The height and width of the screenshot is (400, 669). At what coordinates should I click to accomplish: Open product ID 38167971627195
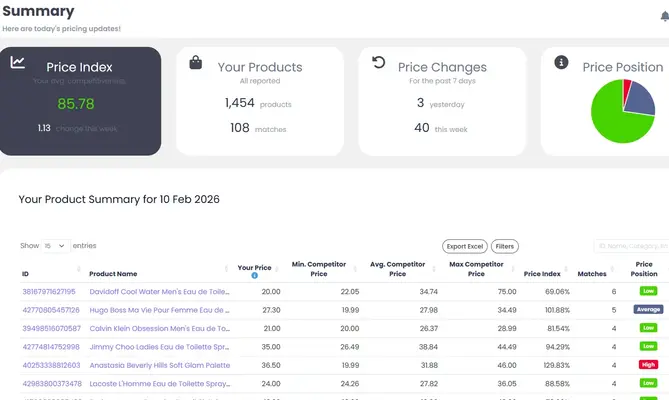click(x=49, y=292)
